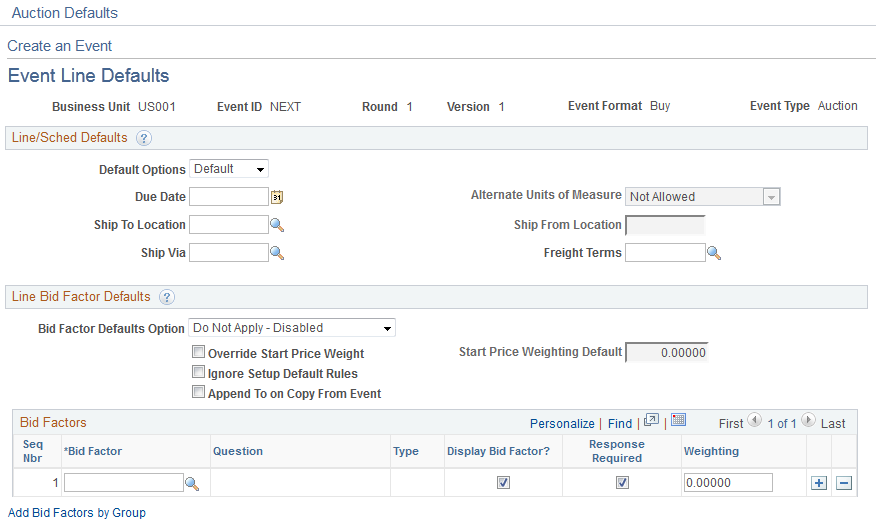Look up Ship To Location values
Image resolution: width=876 pixels, height=525 pixels.
277,225
